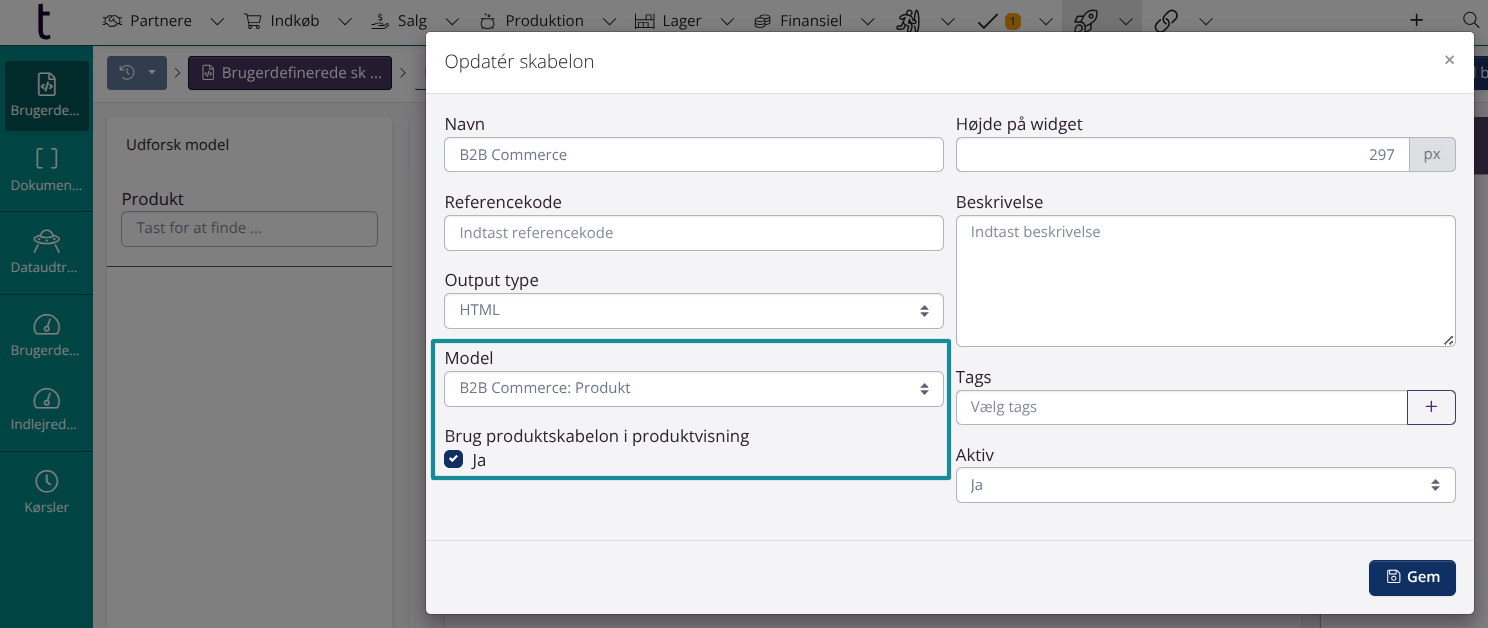Open the checkmark tasks icon with badge
This screenshot has height=628, width=1488.
coord(988,20)
